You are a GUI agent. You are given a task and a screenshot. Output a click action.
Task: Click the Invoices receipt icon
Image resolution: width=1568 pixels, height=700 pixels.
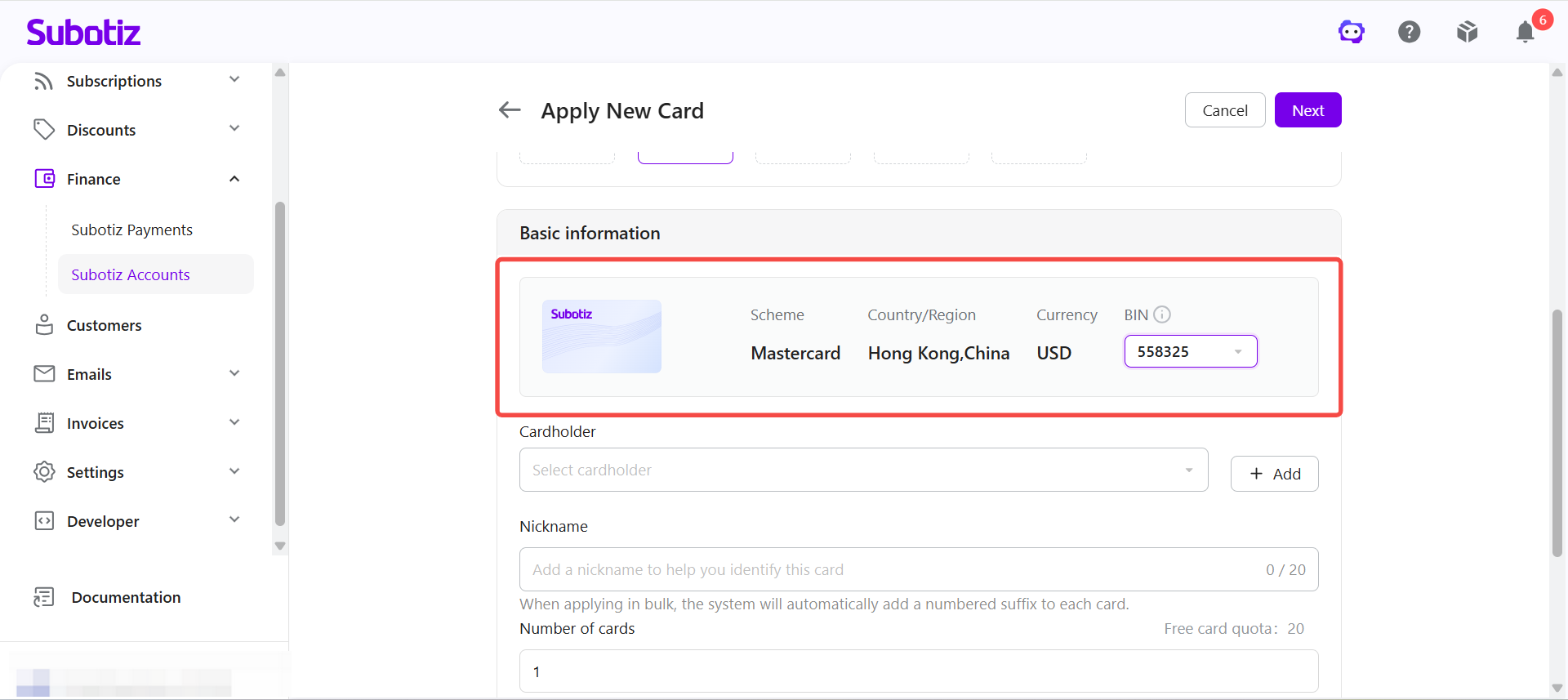coord(44,423)
